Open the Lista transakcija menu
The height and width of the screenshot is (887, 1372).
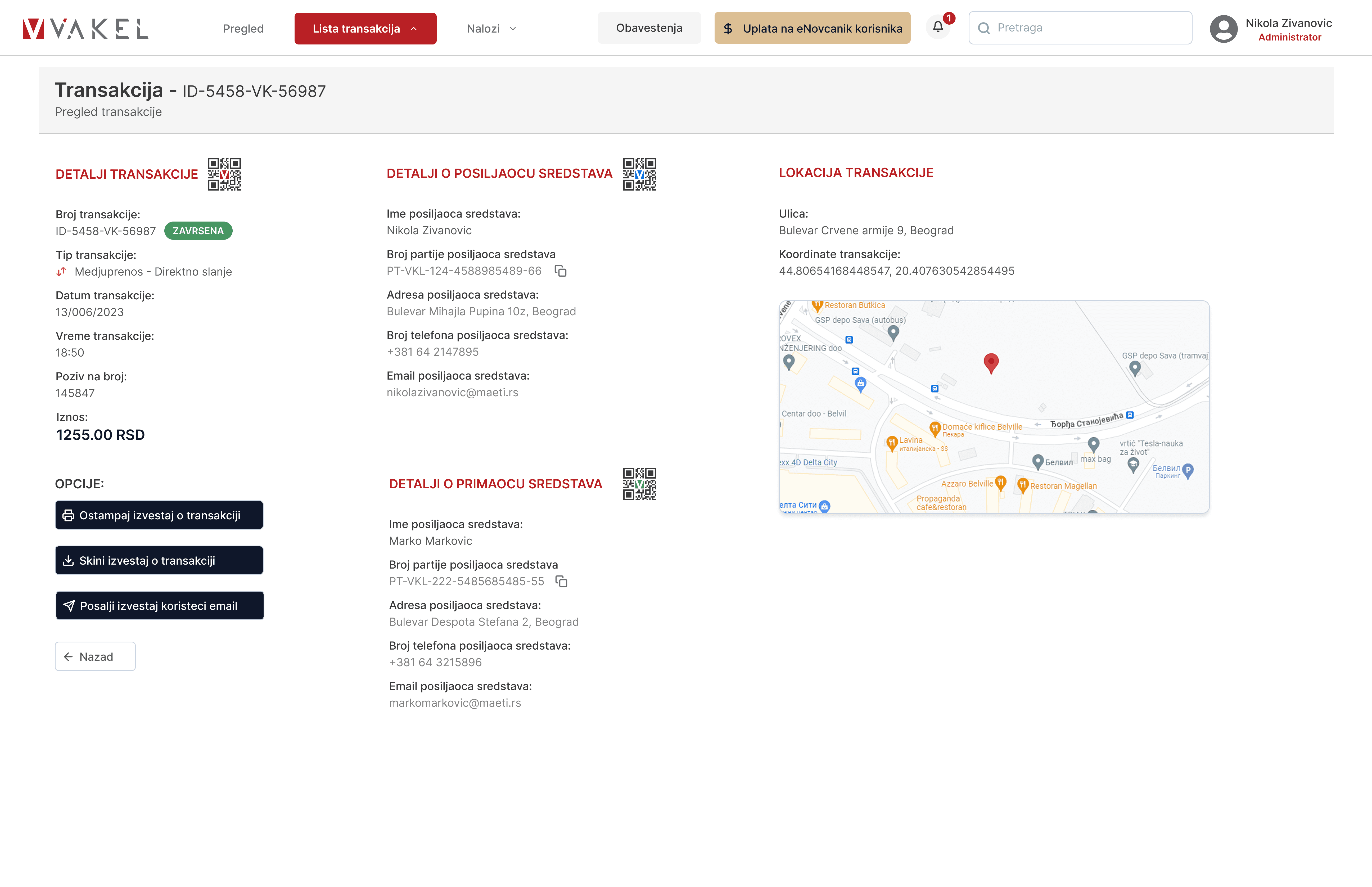(365, 28)
